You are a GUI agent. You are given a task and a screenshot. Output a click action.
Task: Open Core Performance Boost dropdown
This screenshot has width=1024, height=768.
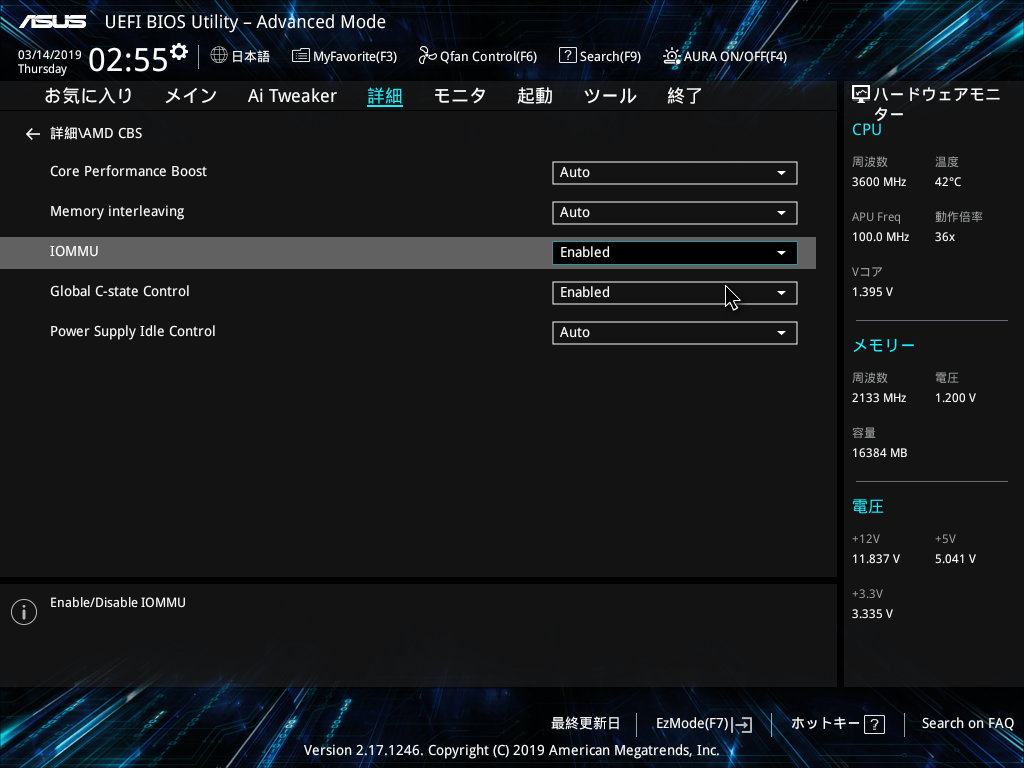(675, 172)
